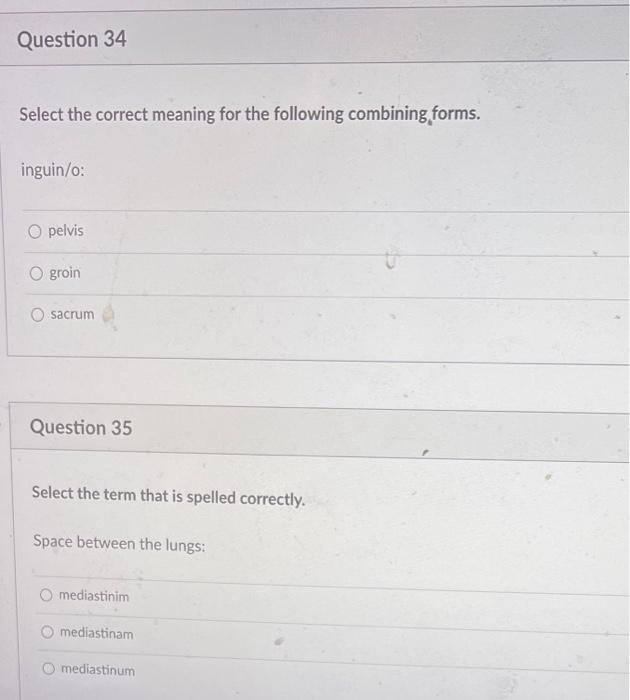Click the Question 34 heading

point(72,39)
